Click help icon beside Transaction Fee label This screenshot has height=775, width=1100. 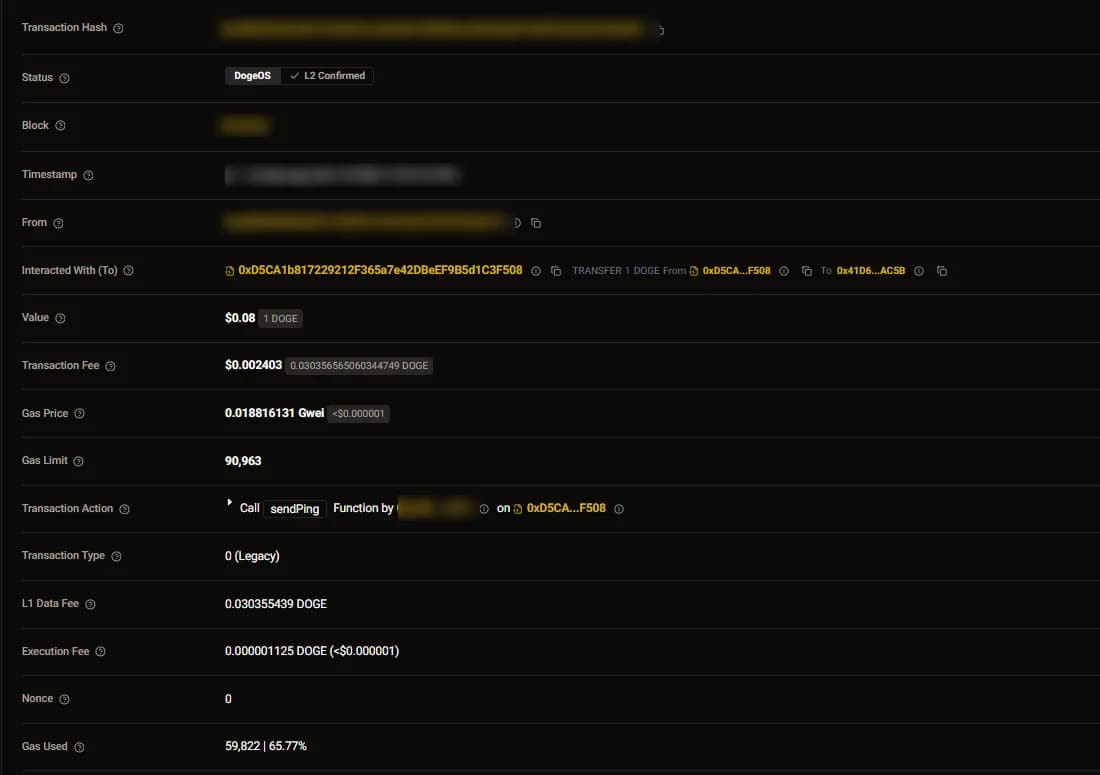[x=110, y=366]
